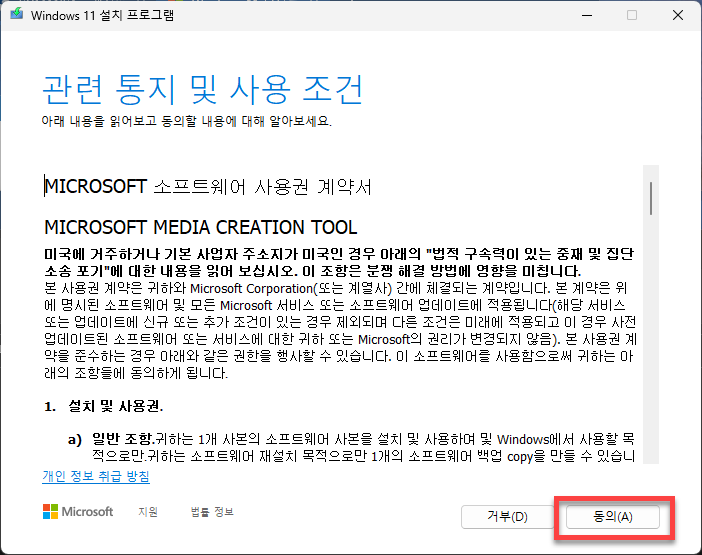Minimize the setup window

[x=587, y=15]
